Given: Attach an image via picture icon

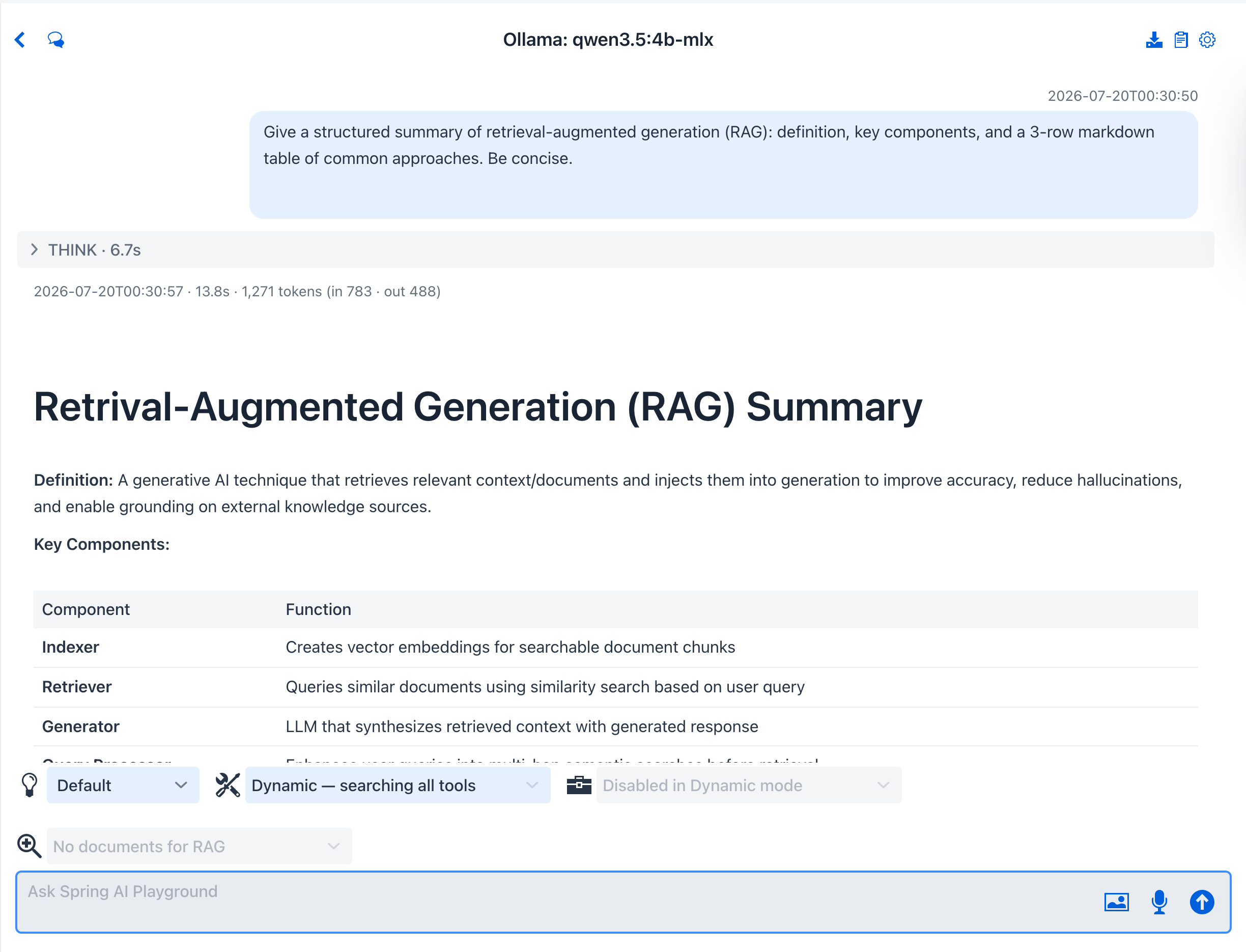Looking at the screenshot, I should tap(1116, 902).
